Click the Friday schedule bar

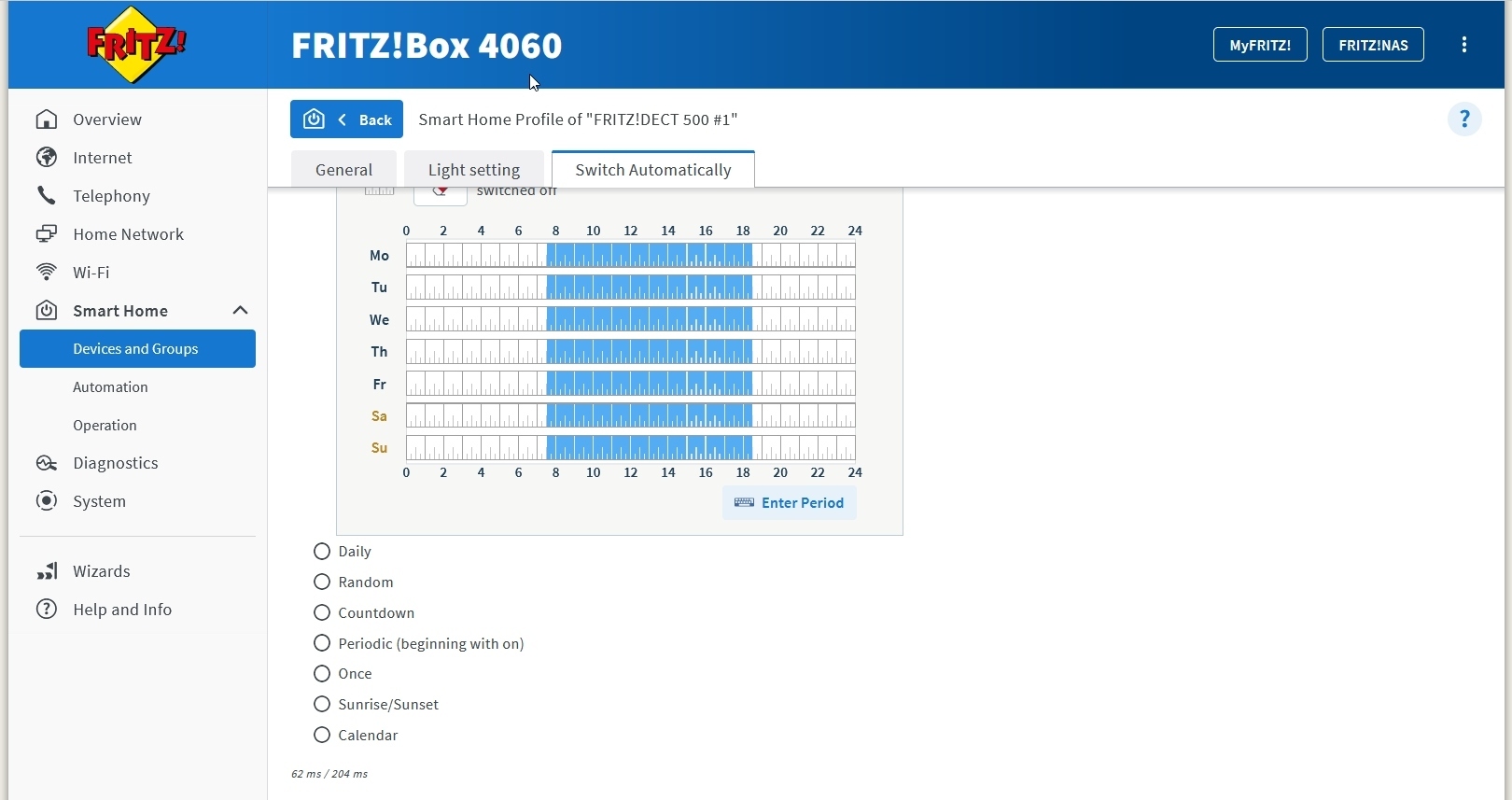coord(631,385)
